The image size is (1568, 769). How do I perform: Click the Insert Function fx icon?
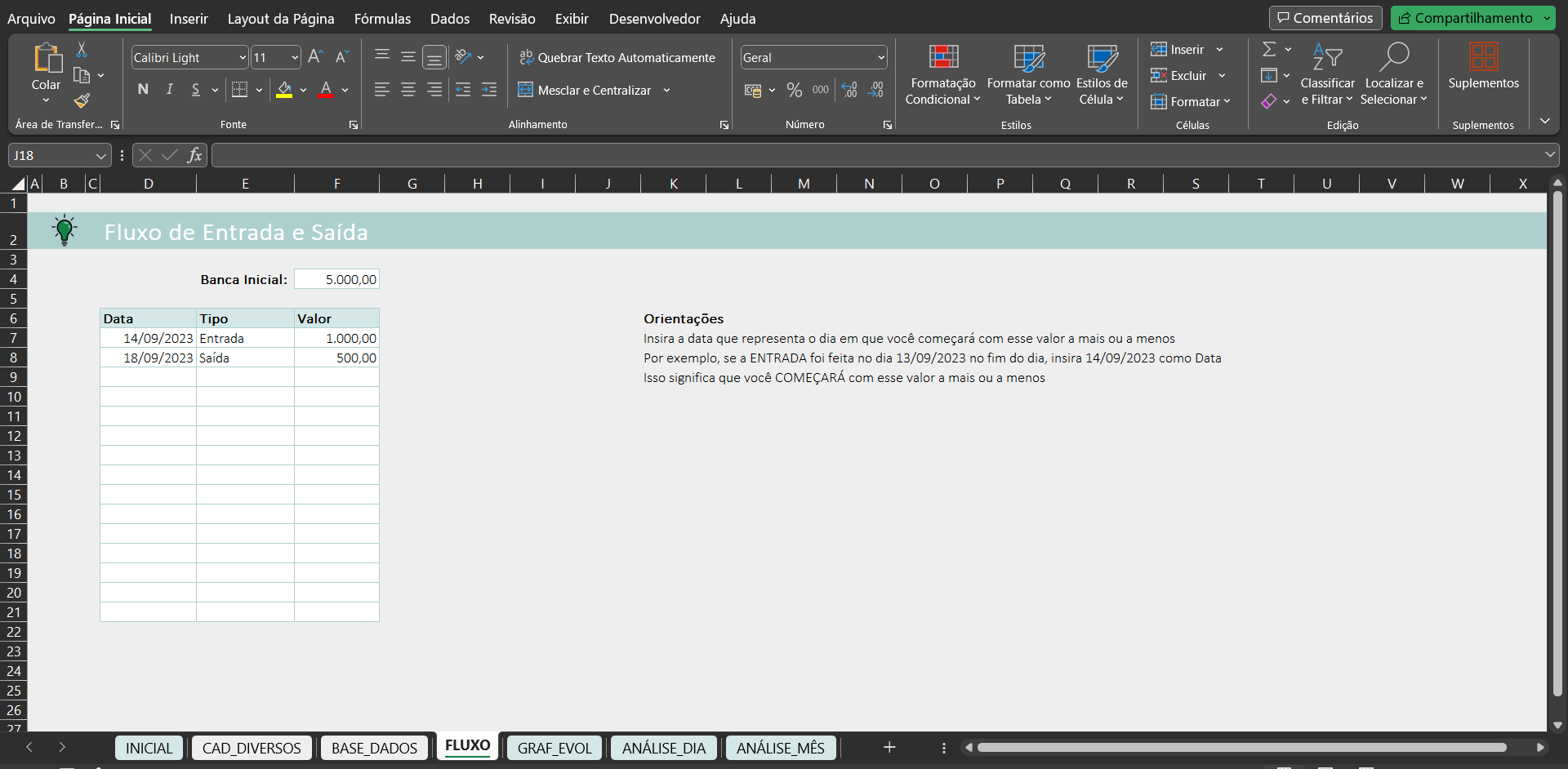[194, 155]
